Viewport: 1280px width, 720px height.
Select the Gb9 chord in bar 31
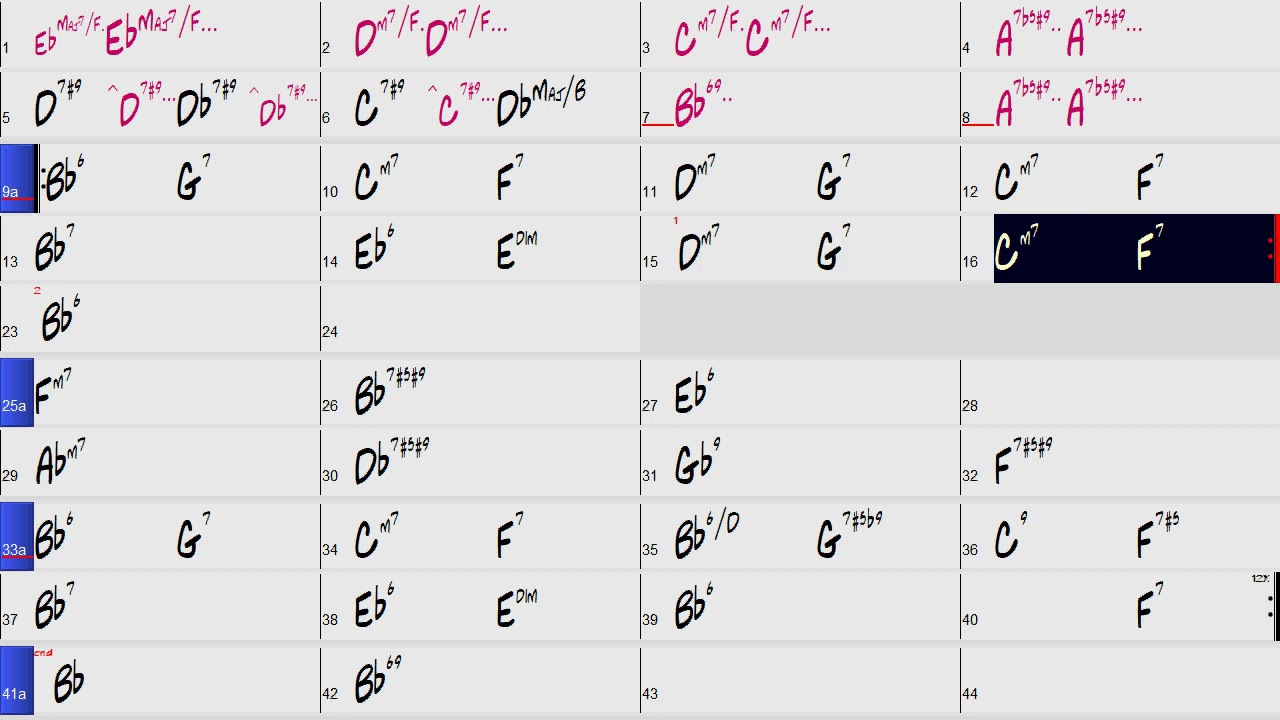(697, 462)
